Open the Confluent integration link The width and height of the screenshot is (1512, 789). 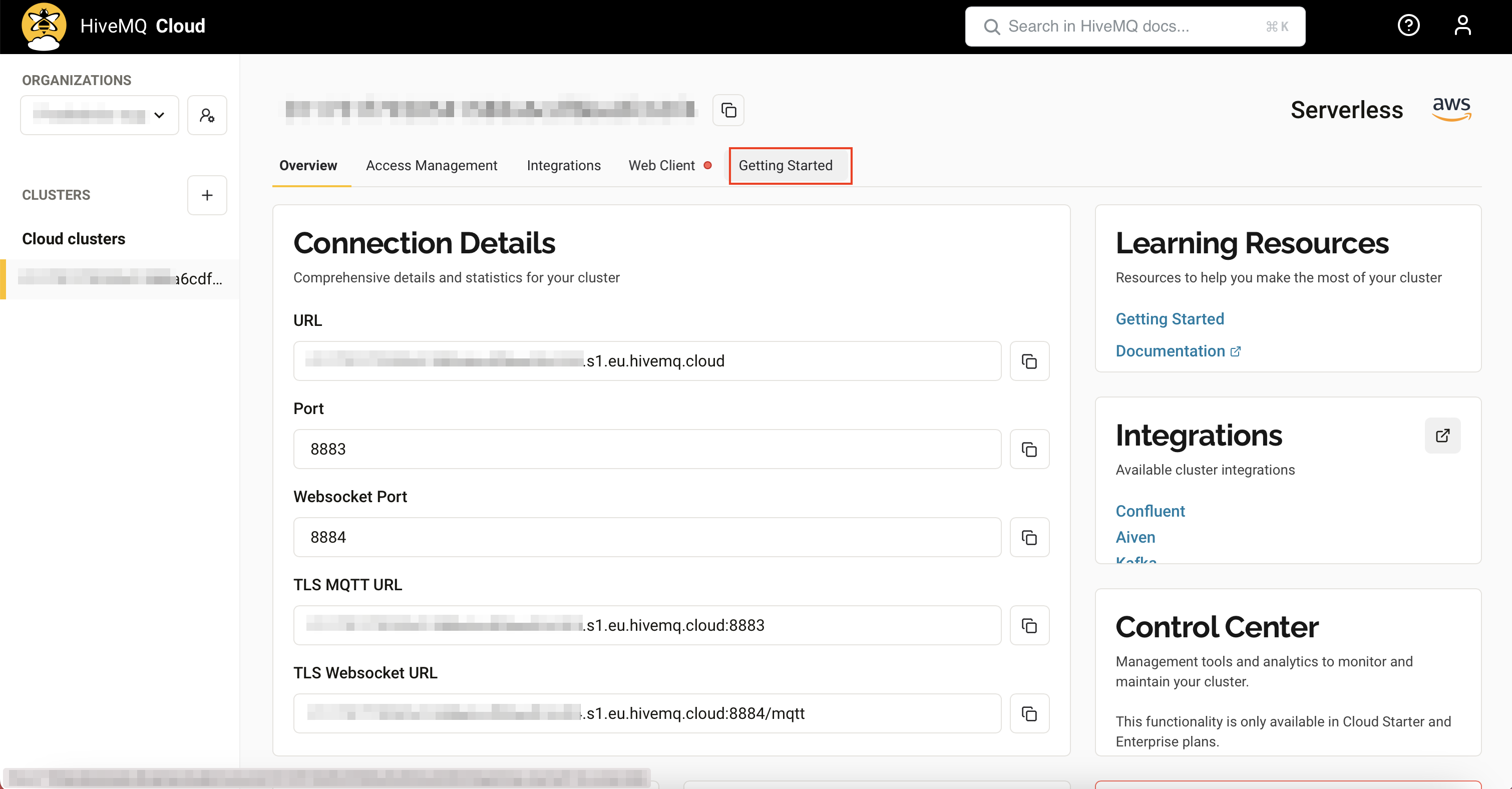coord(1150,511)
